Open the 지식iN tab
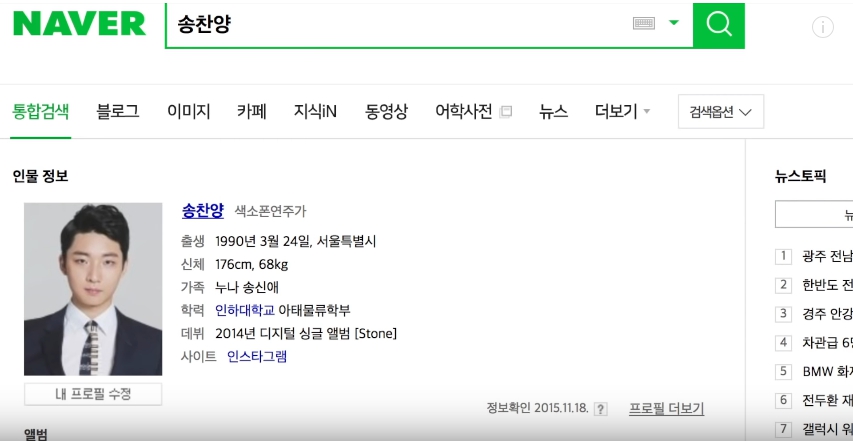Viewport: 853px width, 441px height. (315, 112)
